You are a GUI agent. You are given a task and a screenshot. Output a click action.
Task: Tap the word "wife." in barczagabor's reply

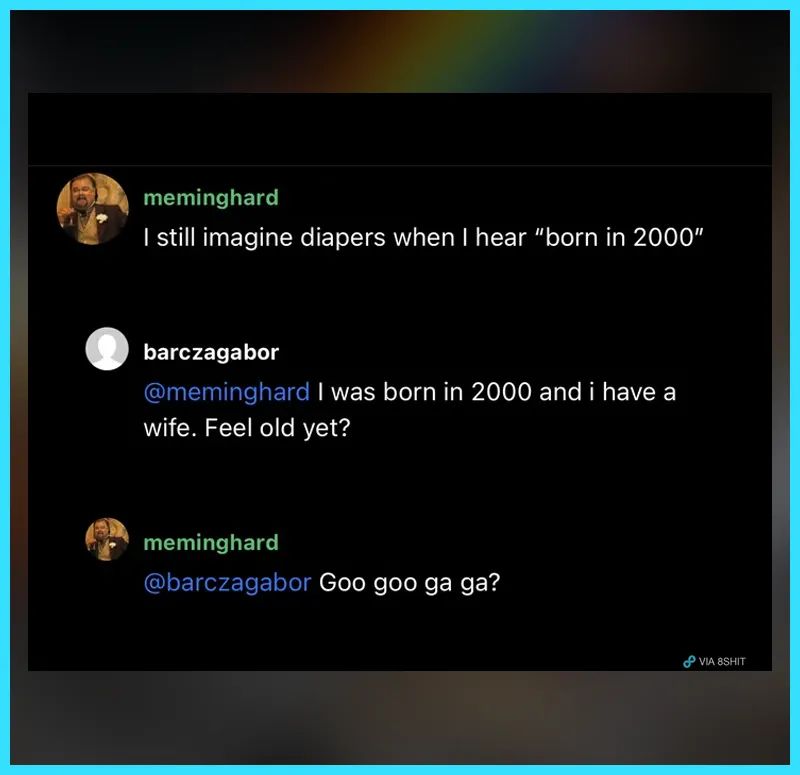[x=170, y=428]
